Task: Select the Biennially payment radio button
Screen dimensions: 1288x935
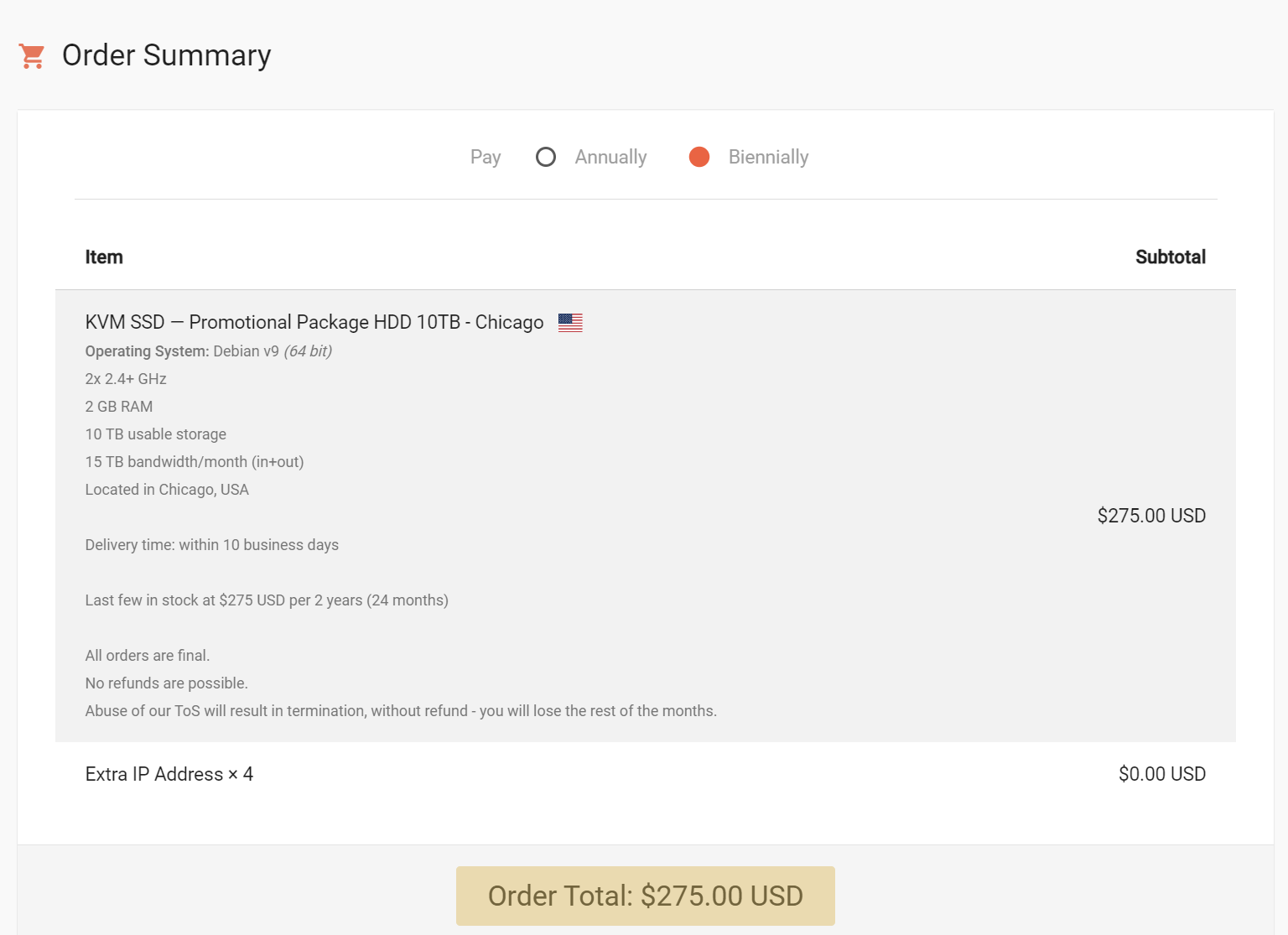Action: [x=699, y=157]
